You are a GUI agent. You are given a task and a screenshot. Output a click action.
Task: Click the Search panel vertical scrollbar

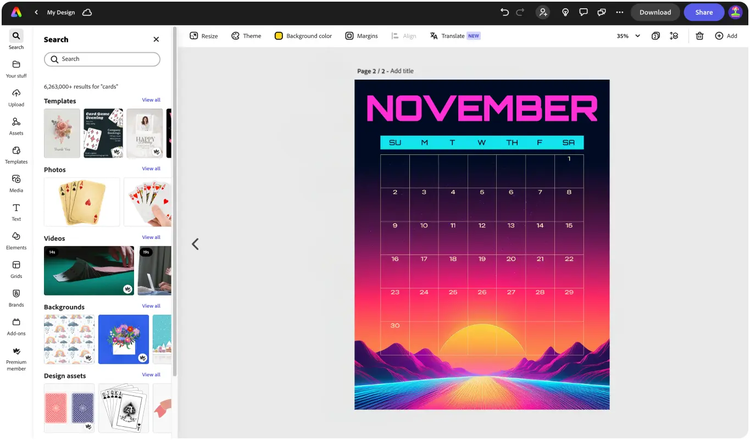175,203
